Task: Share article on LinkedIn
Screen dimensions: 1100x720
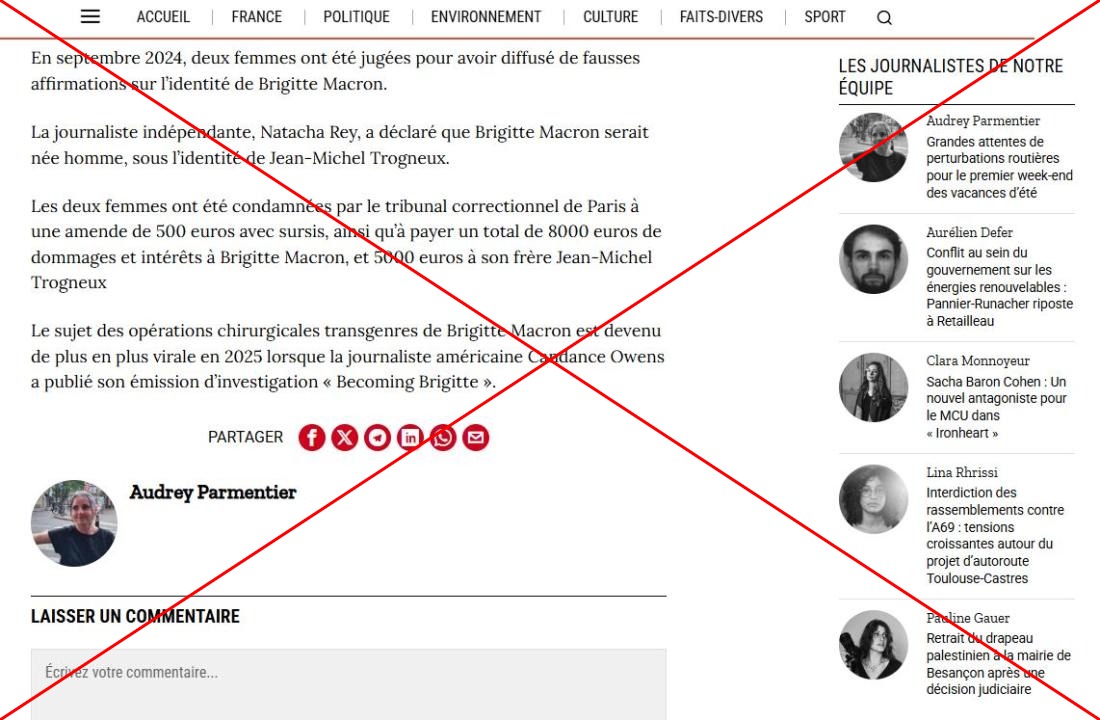Action: click(x=410, y=437)
